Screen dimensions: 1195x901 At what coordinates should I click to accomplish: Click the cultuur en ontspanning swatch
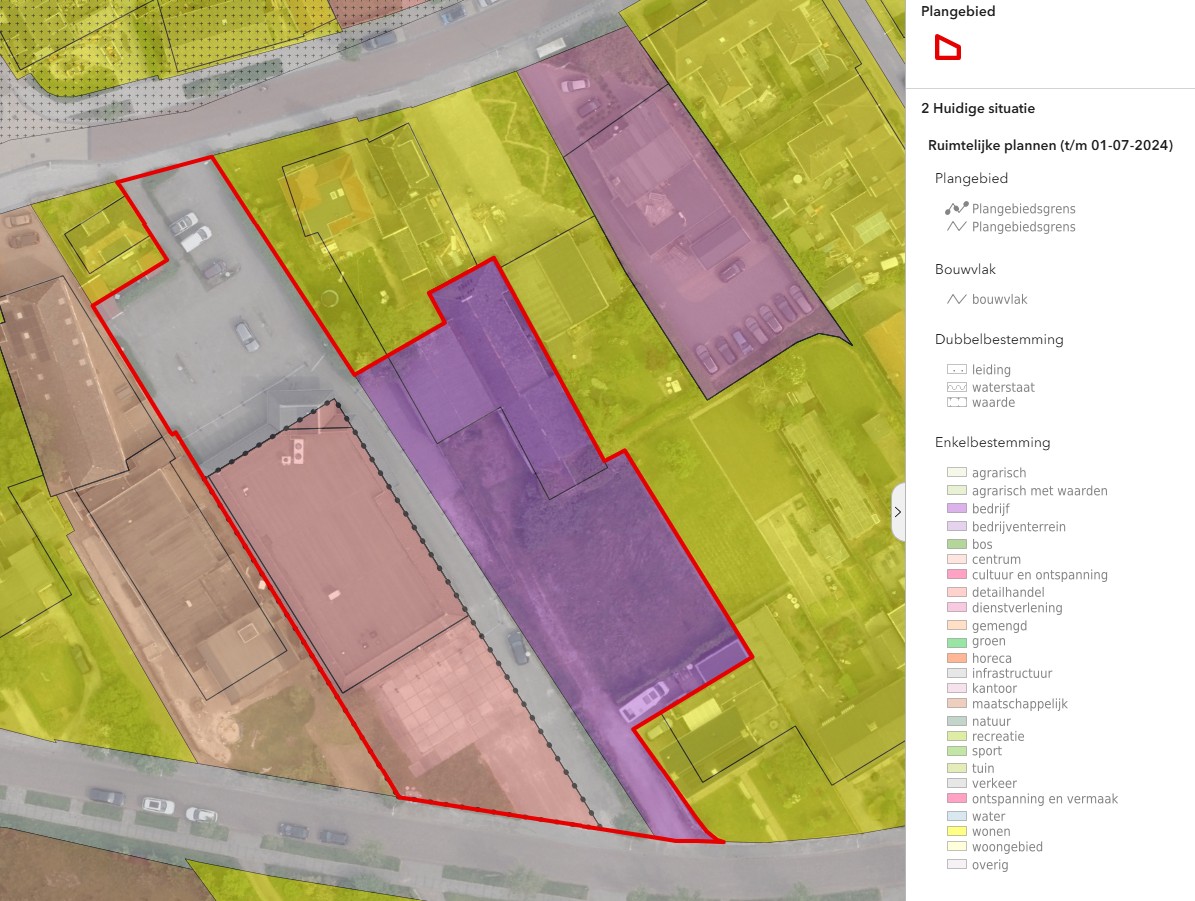pyautogui.click(x=956, y=575)
